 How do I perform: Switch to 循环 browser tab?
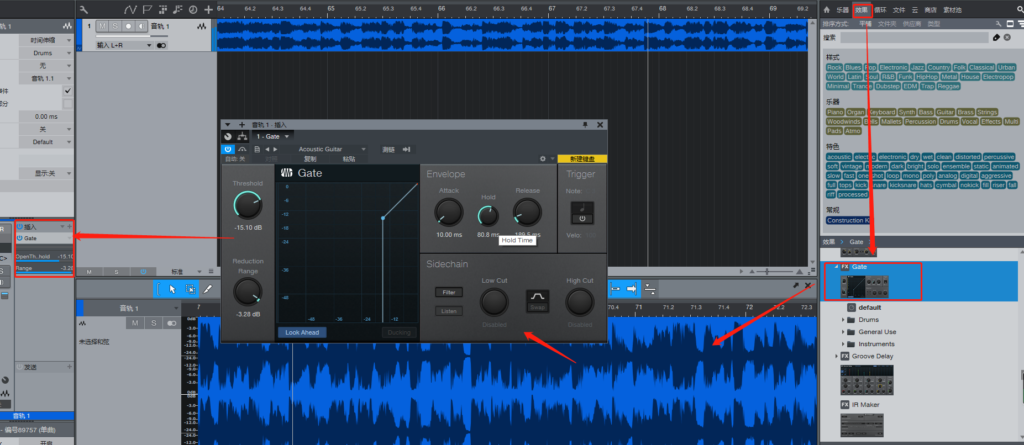[x=880, y=10]
